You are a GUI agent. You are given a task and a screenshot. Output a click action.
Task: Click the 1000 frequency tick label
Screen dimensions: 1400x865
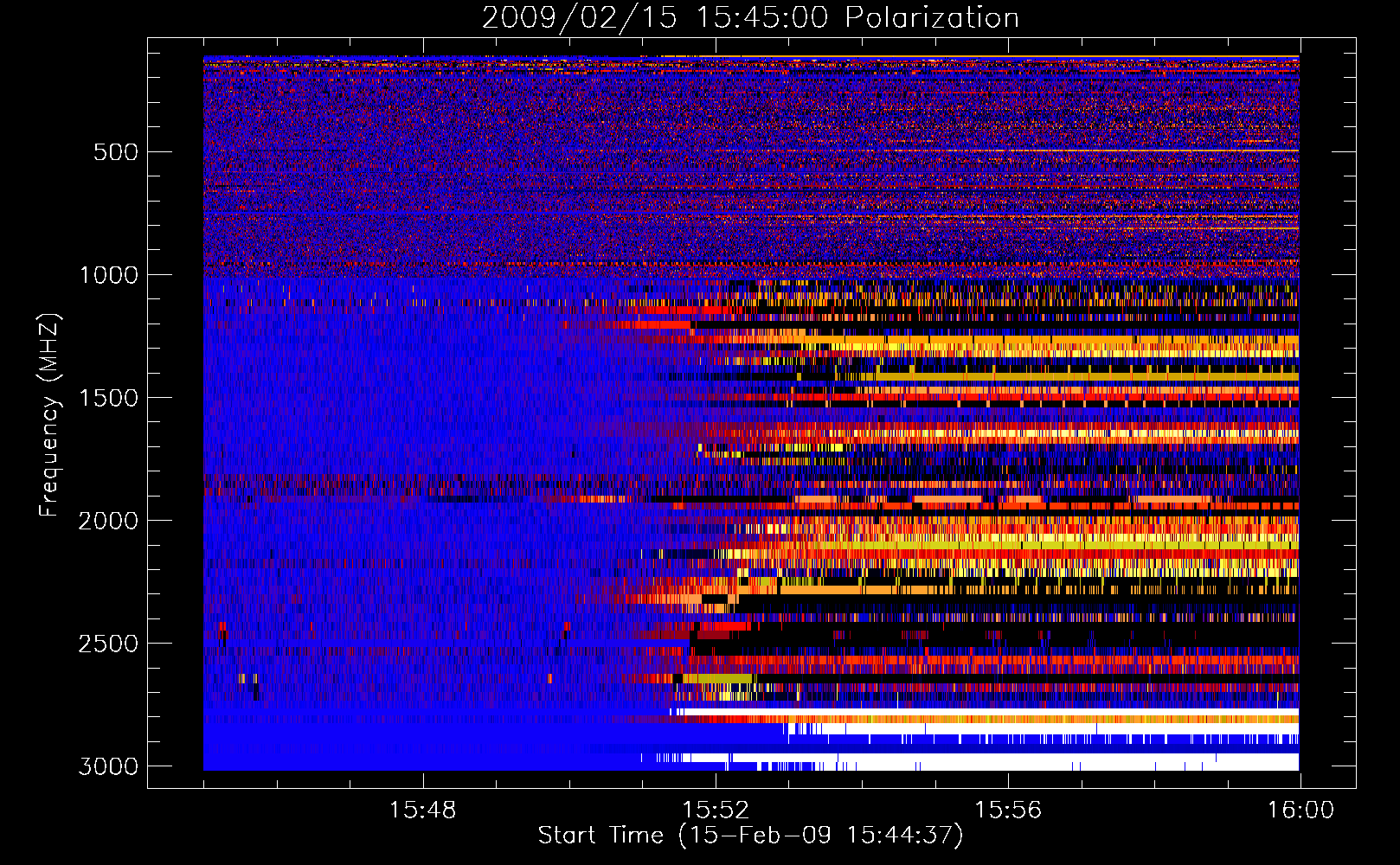pyautogui.click(x=108, y=275)
